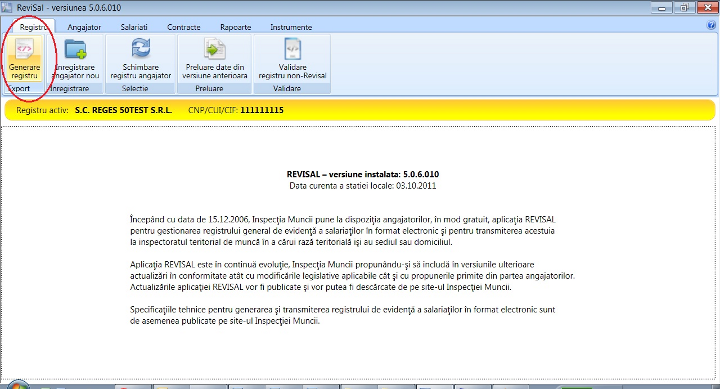The height and width of the screenshot is (389, 720).
Task: Click the REVISAL versiune instalata heading
Action: pyautogui.click(x=363, y=174)
